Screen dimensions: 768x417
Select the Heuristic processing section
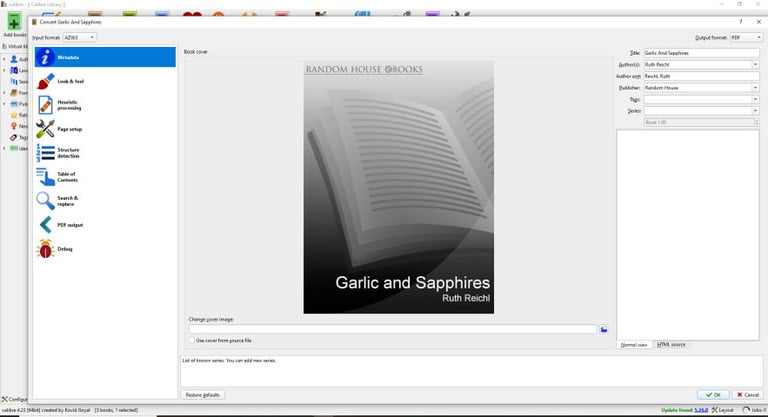pos(70,104)
